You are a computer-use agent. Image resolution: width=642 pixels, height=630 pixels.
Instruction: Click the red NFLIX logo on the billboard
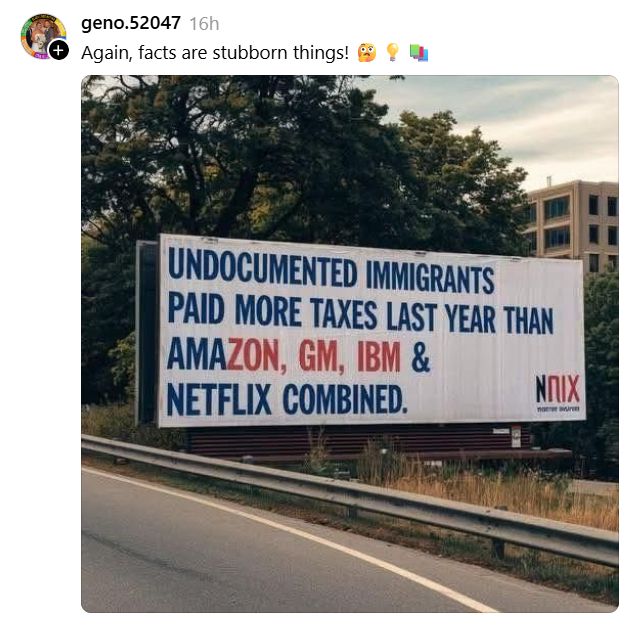(558, 388)
